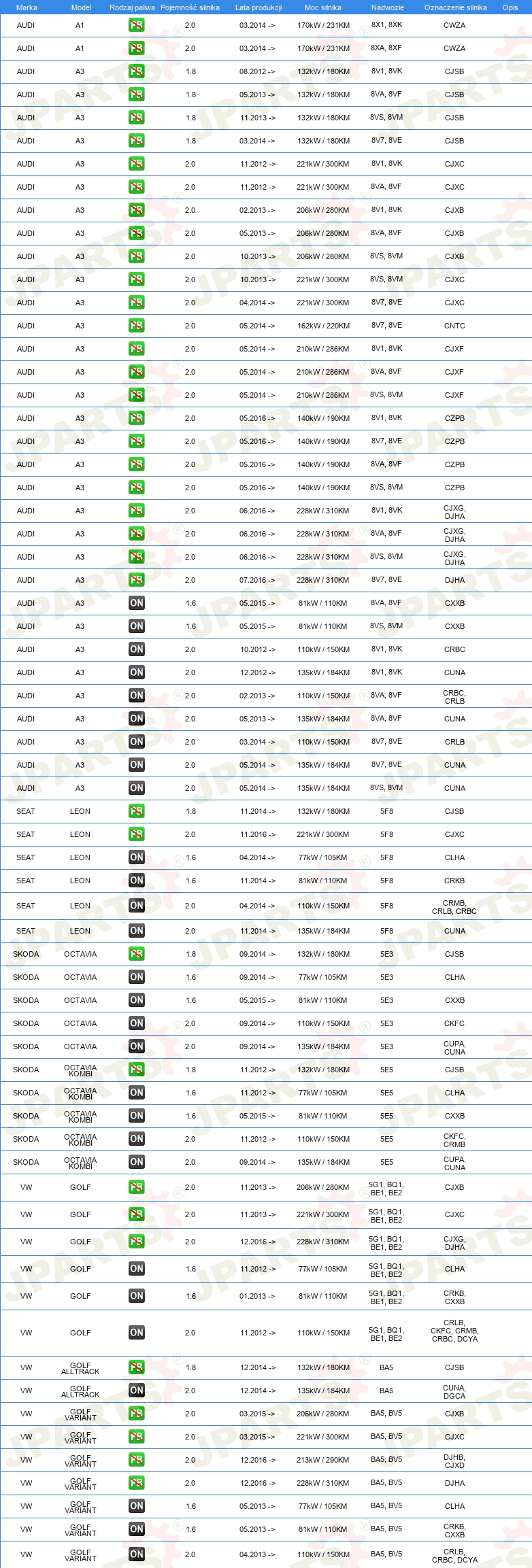Click the Nadwozie column header
Viewport: 532px width, 1568px height.
[x=388, y=7]
